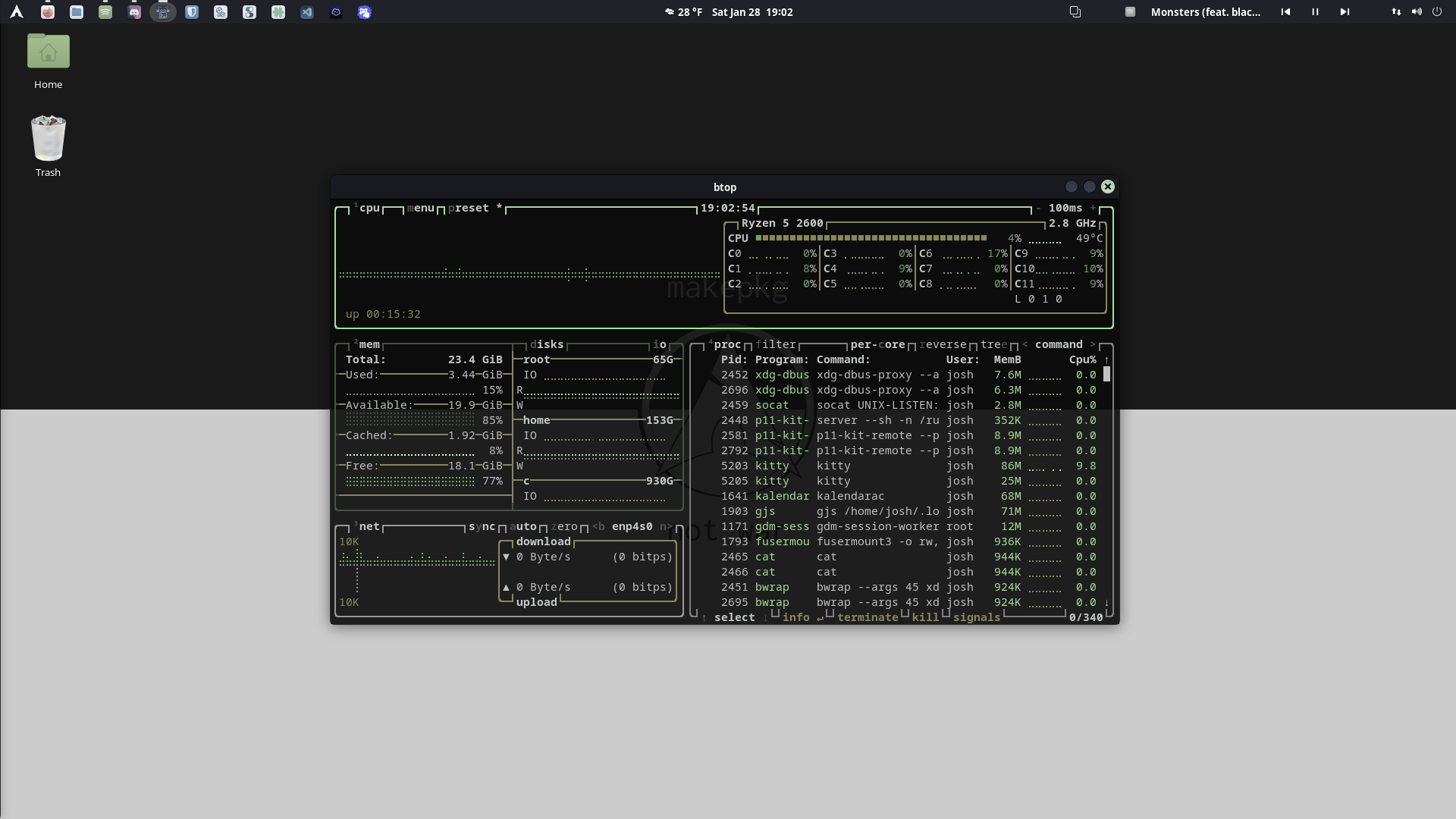Launch Visual Studio Code from panel
Viewport: 1456px width, 819px height.
coord(307,12)
